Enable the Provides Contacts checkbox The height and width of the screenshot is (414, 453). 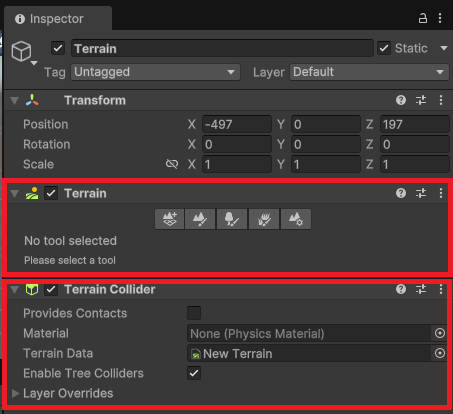194,313
